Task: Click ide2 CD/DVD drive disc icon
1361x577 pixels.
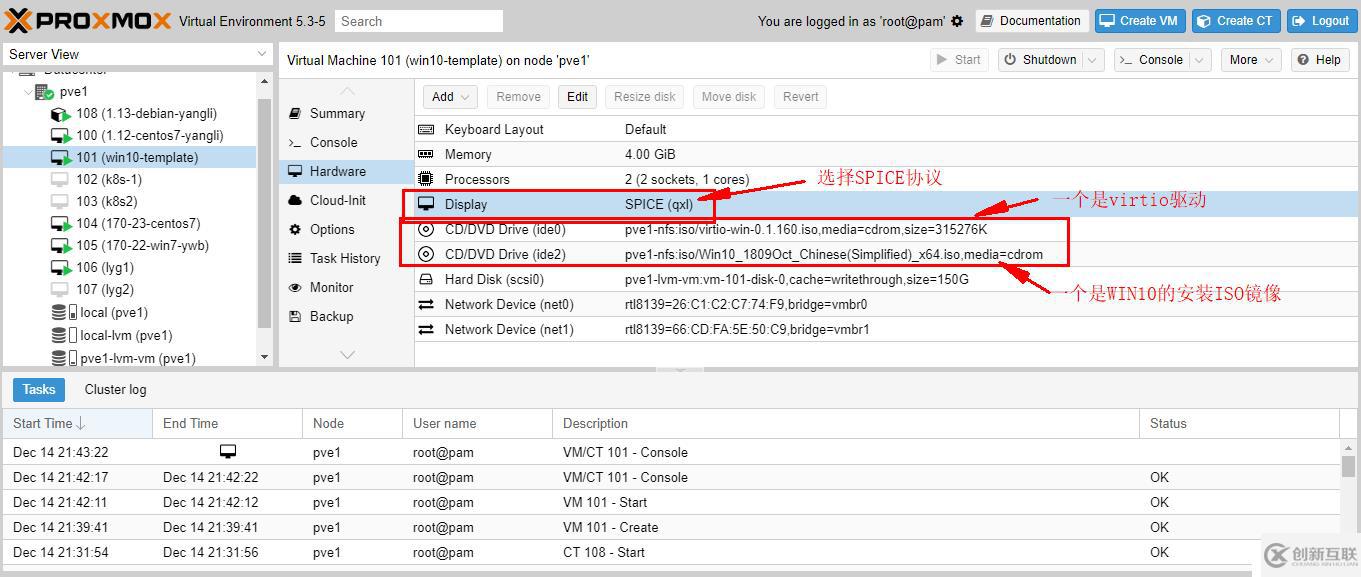Action: coord(426,254)
